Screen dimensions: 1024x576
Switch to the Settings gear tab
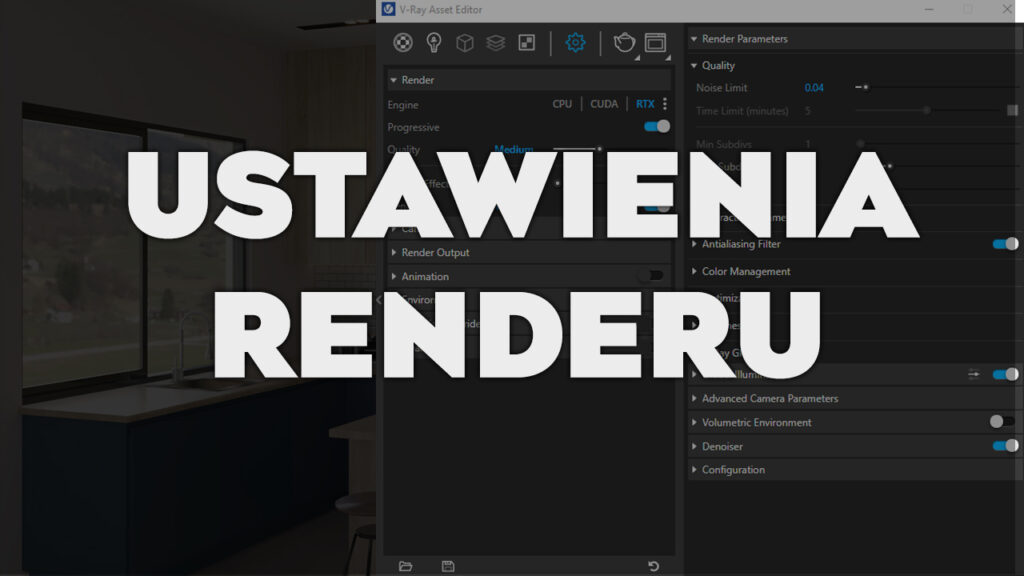point(575,42)
